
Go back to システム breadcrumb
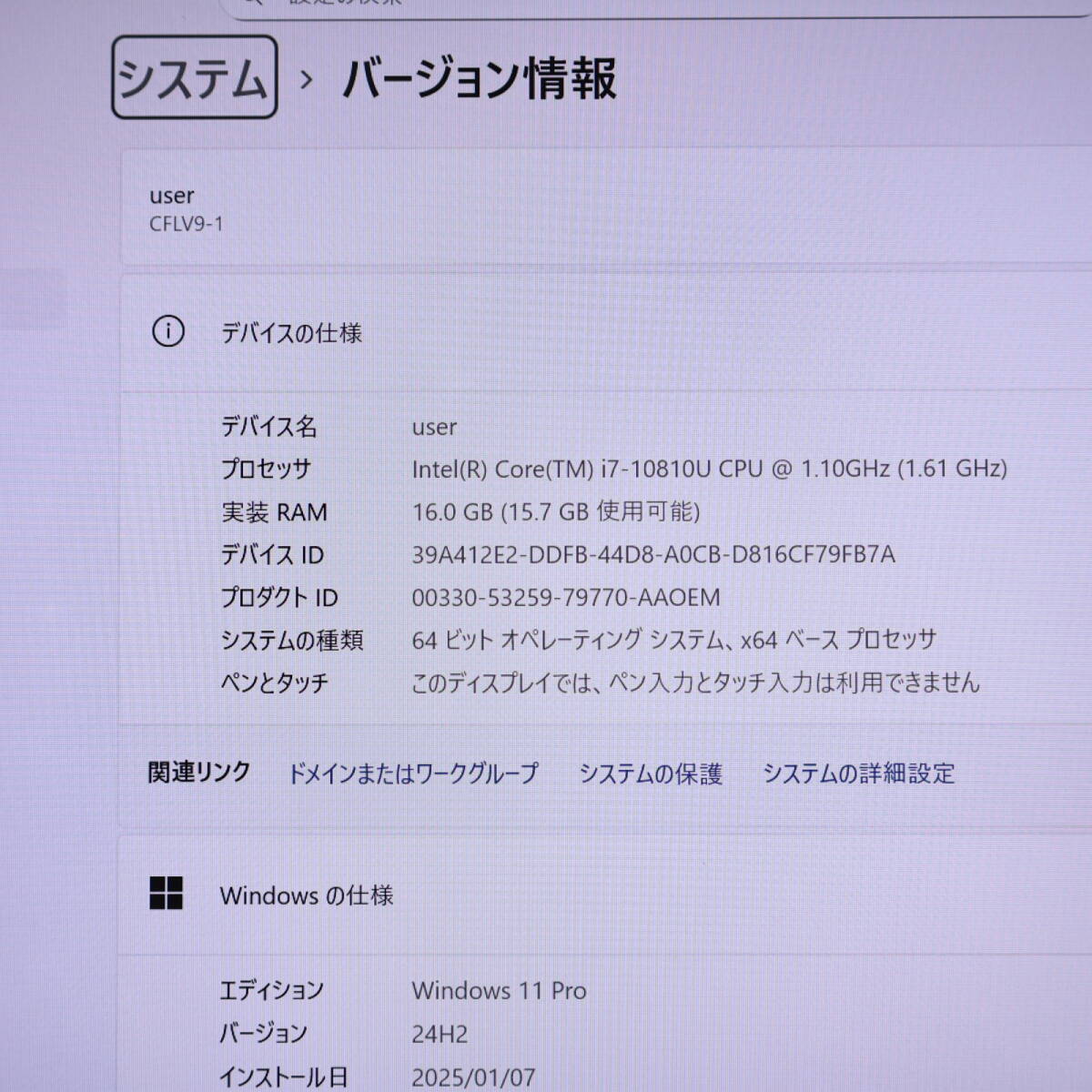click(x=194, y=77)
